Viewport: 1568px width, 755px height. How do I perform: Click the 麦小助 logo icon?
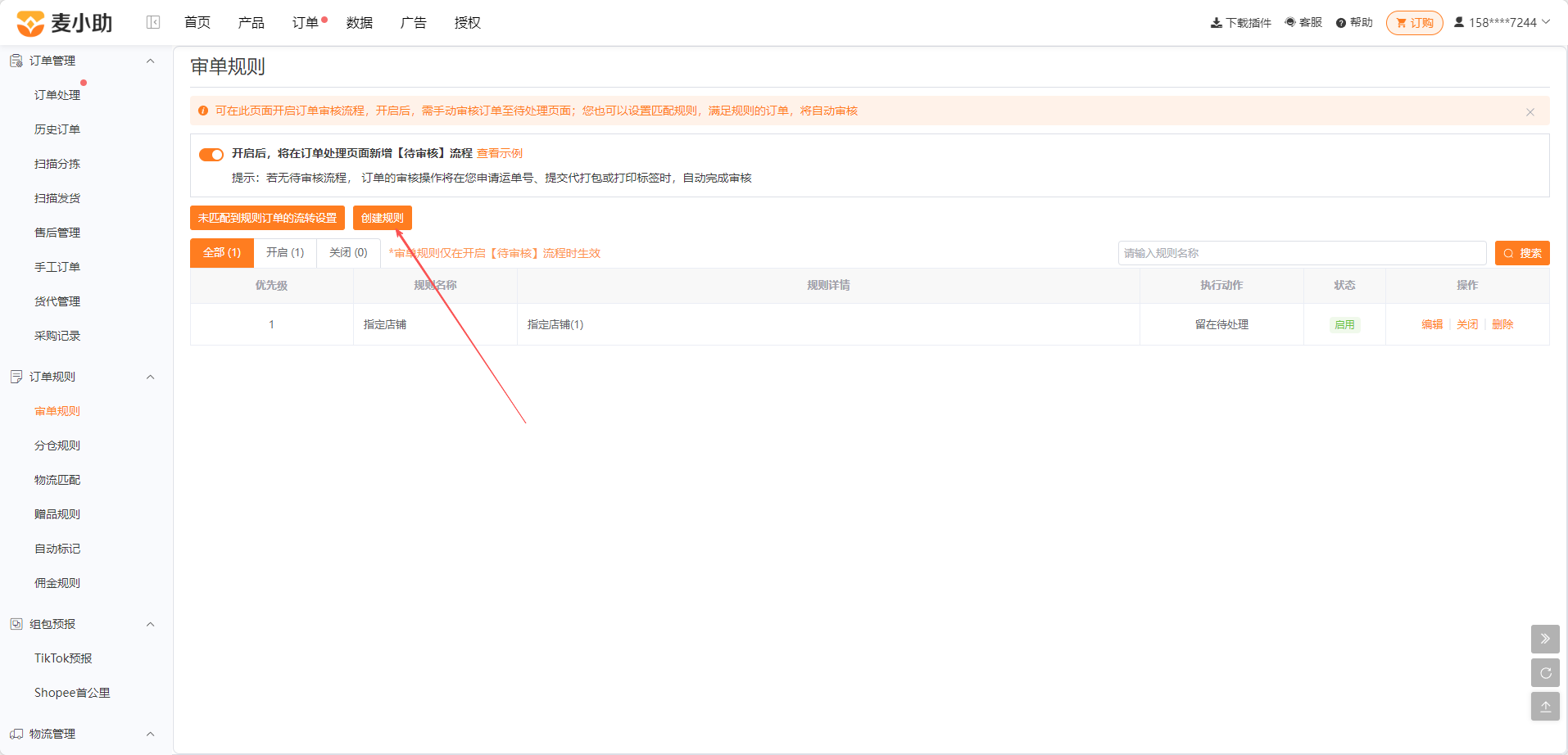(30, 23)
